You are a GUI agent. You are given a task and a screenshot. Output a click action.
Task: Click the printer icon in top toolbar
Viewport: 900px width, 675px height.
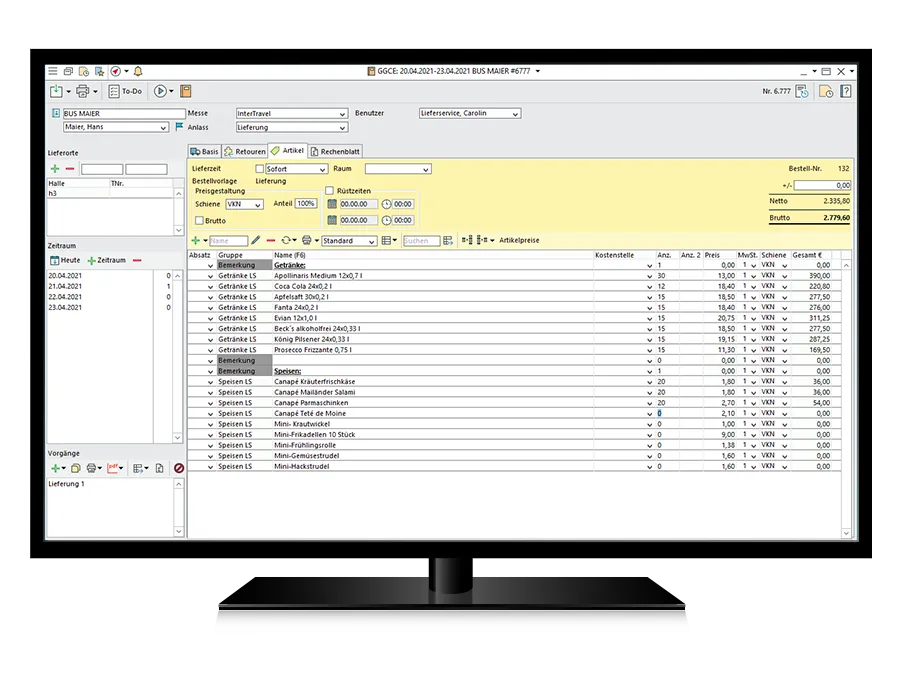tap(84, 91)
